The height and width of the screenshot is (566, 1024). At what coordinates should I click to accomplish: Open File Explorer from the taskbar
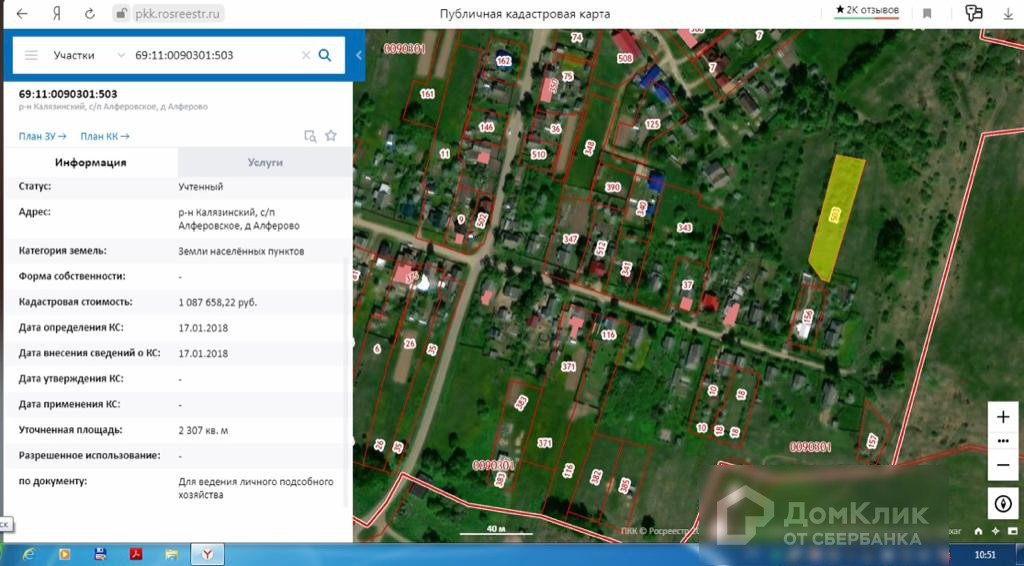(x=172, y=554)
